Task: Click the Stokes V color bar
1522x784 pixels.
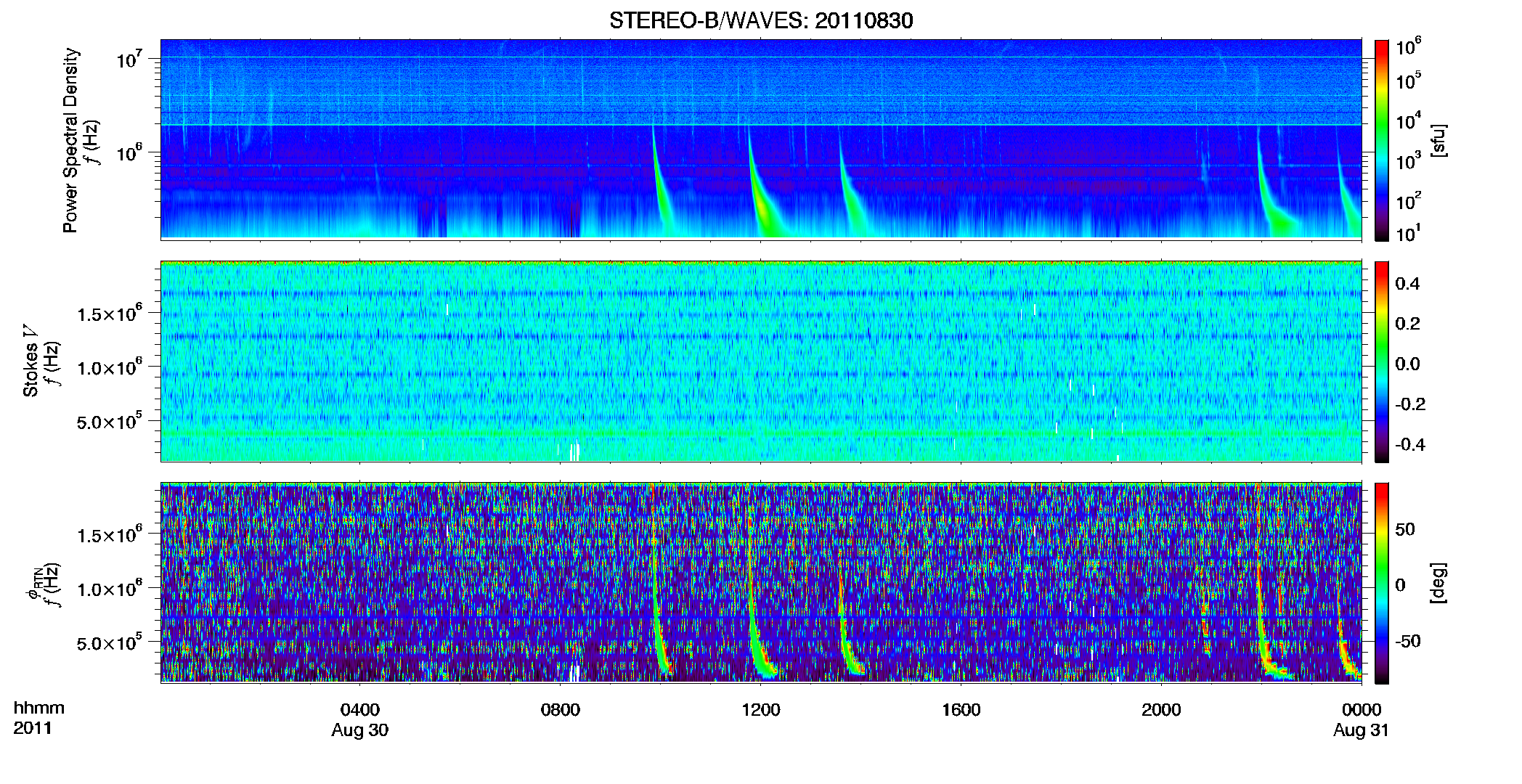Action: pyautogui.click(x=1382, y=362)
